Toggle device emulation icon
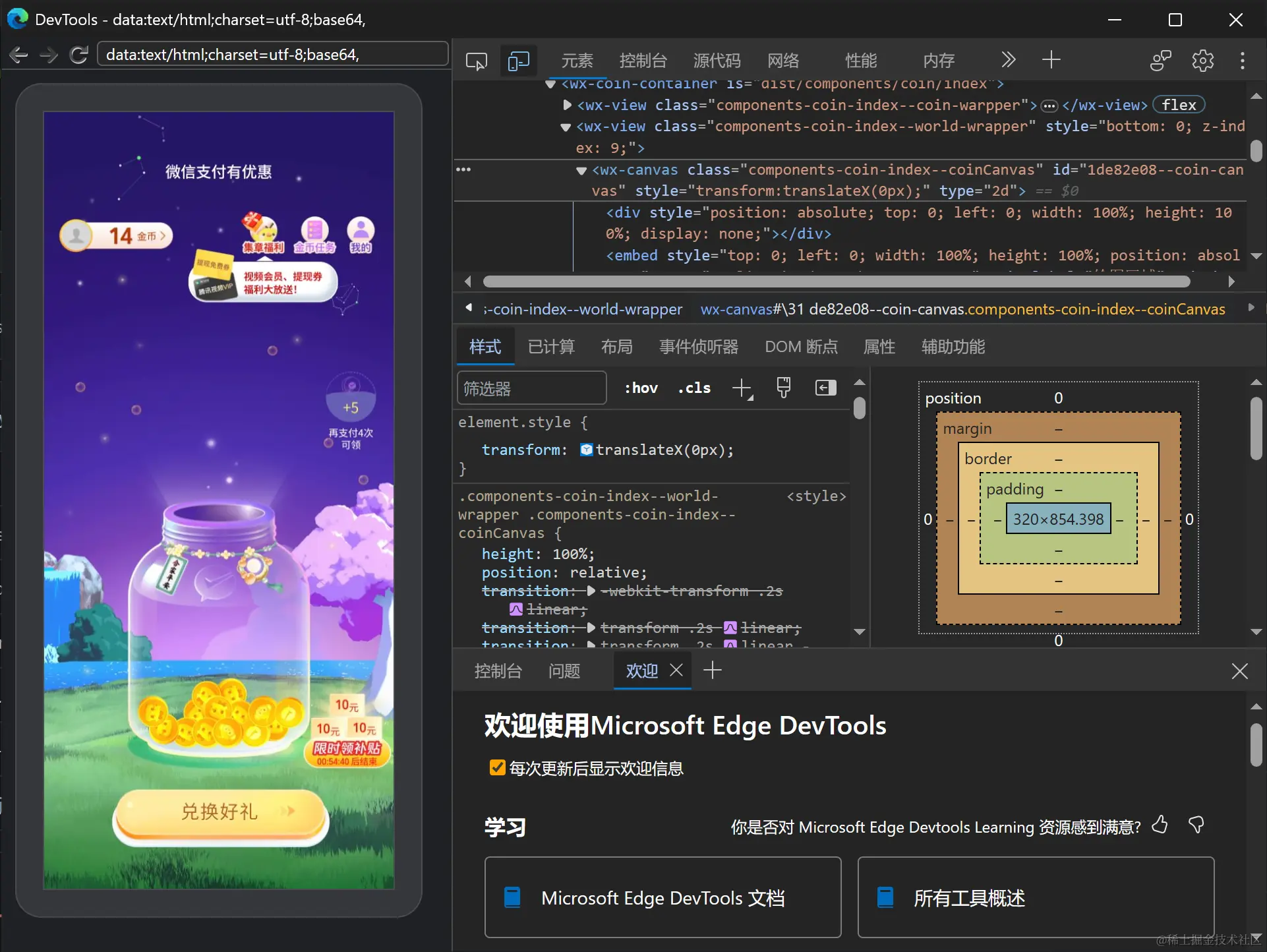 coord(518,61)
